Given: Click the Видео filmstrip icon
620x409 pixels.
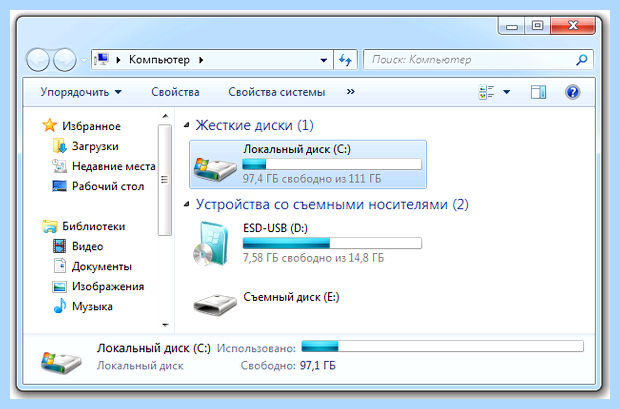Looking at the screenshot, I should point(59,246).
